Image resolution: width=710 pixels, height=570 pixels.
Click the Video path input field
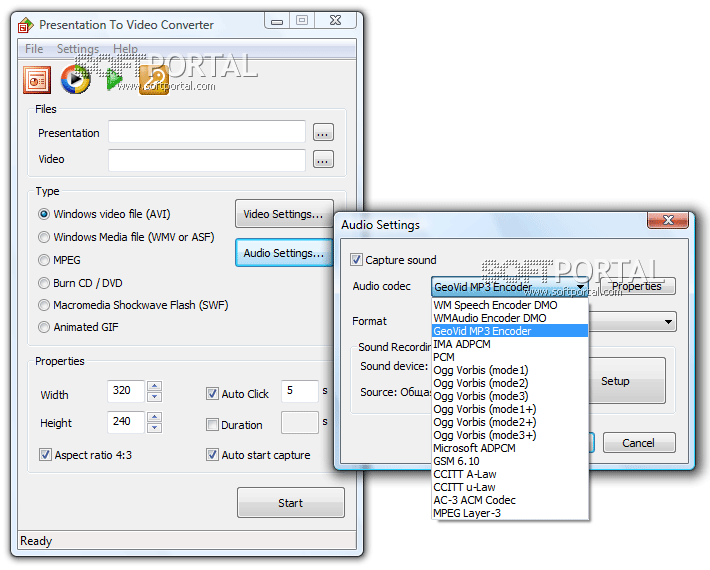[206, 160]
